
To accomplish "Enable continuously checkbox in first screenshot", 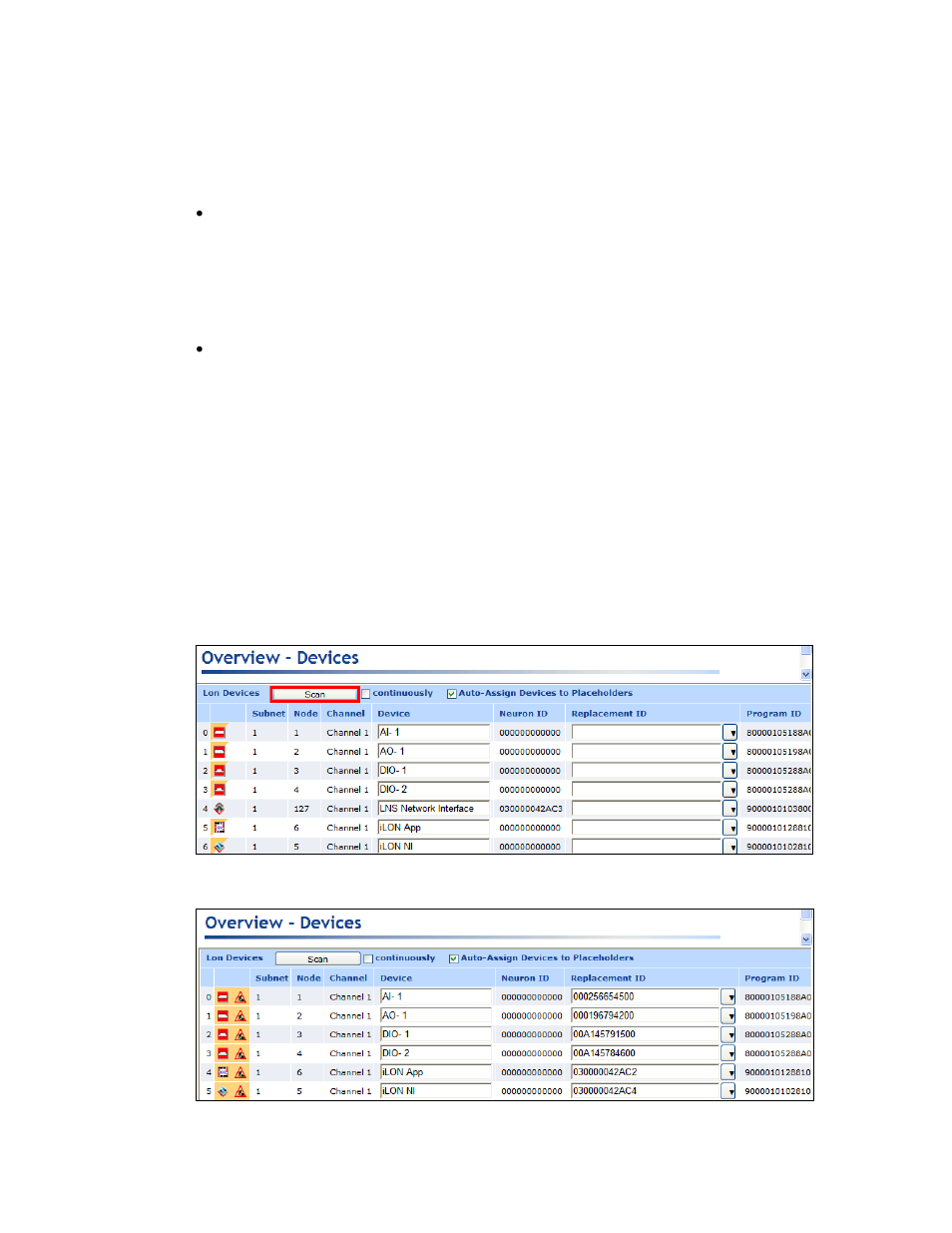I will [366, 694].
